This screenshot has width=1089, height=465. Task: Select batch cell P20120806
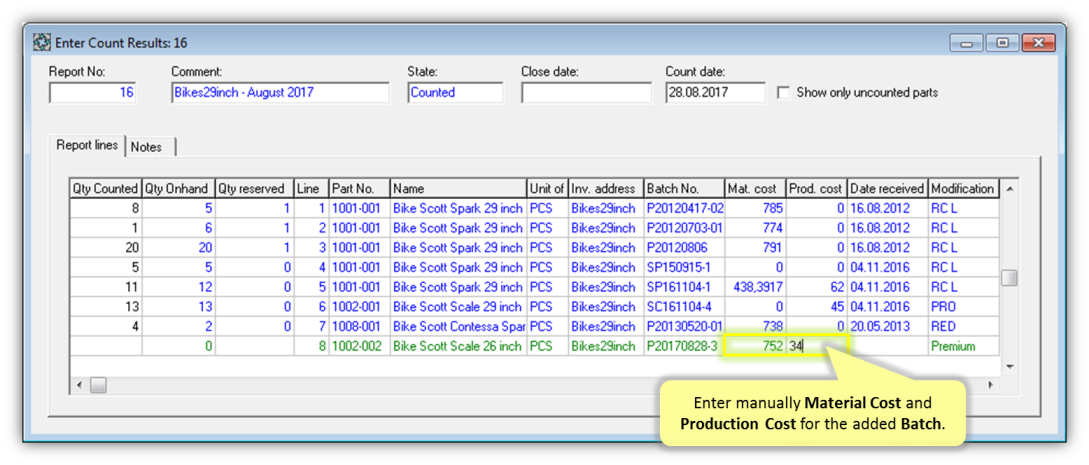pyautogui.click(x=684, y=247)
